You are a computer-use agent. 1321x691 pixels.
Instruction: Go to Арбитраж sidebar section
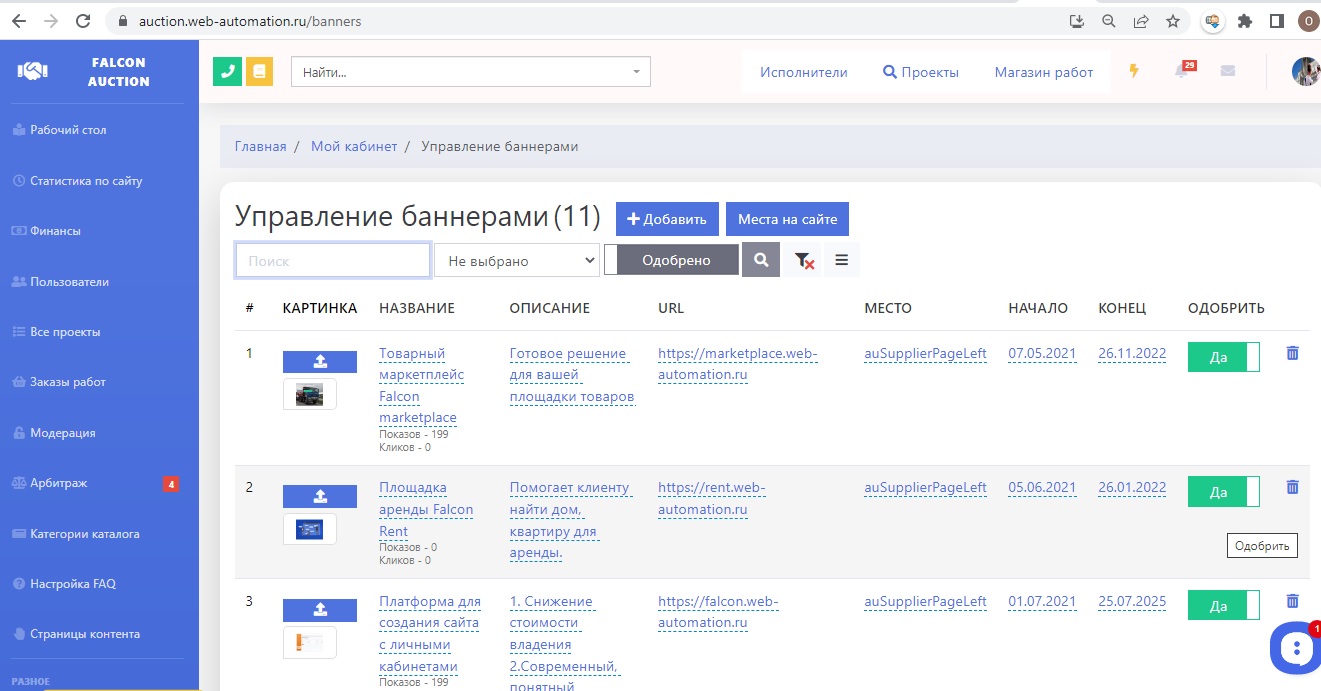tap(58, 483)
